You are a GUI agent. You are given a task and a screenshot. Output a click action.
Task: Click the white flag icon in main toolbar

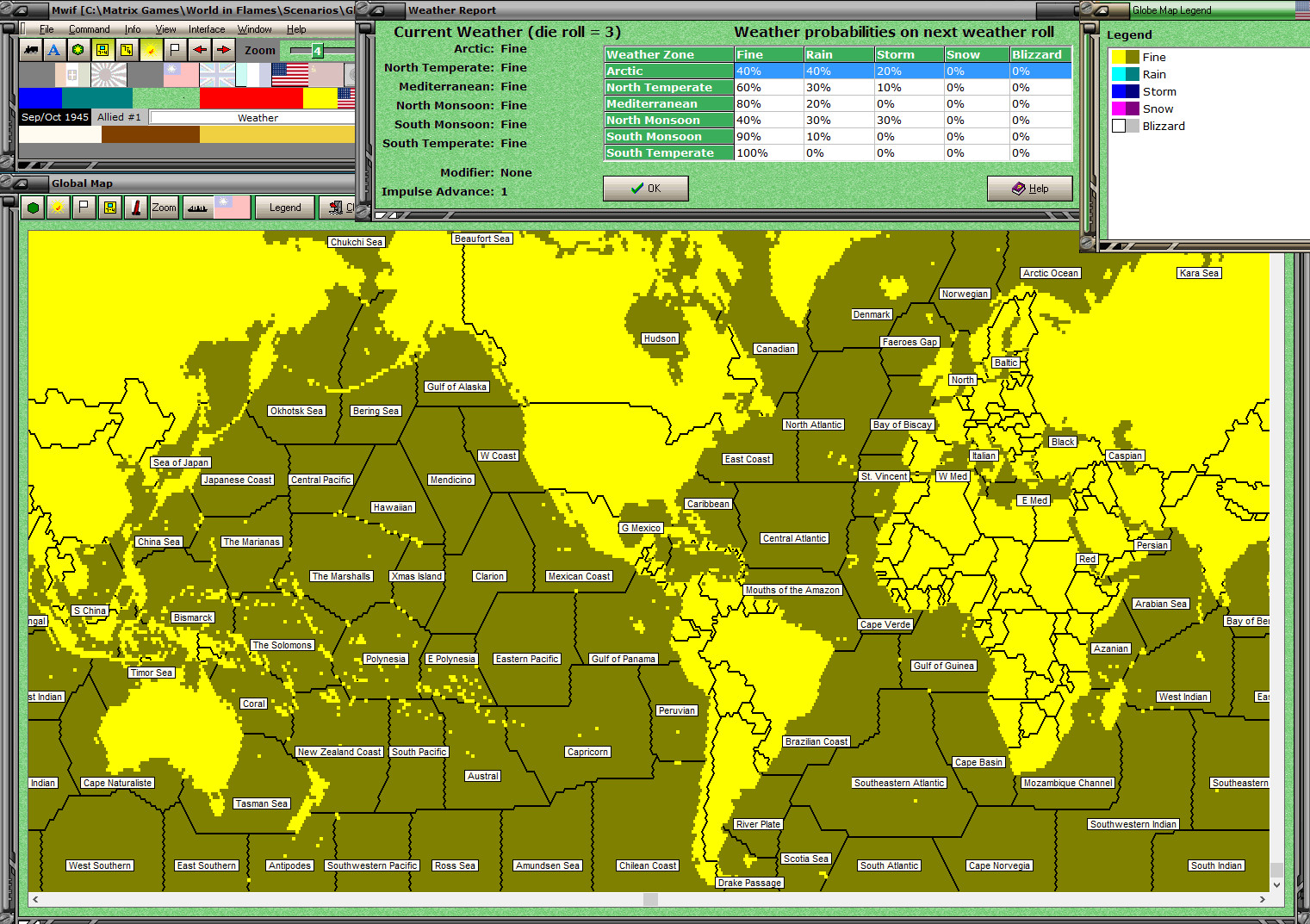tap(175, 50)
